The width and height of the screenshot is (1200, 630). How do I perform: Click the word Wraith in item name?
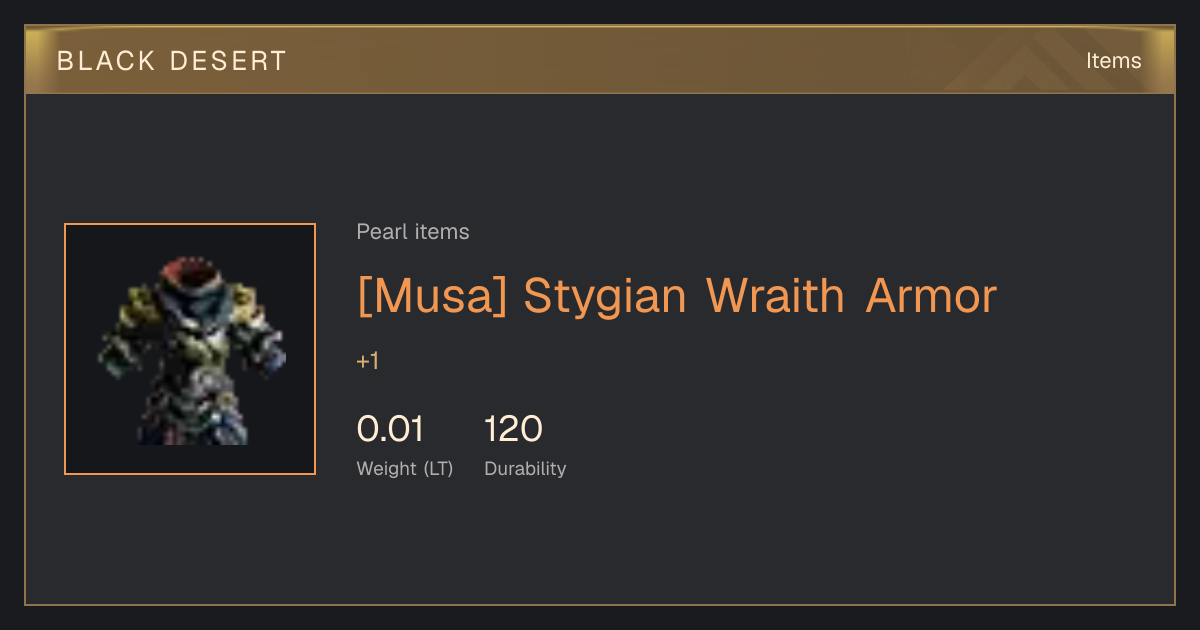[776, 296]
